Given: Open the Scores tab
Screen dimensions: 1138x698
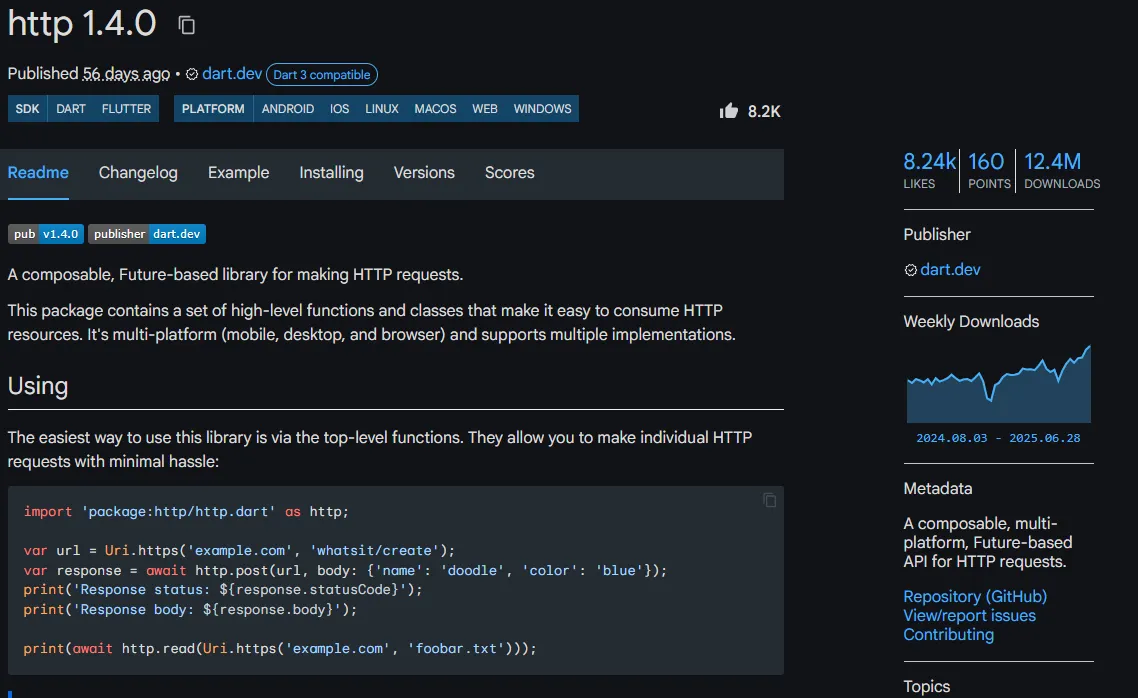Looking at the screenshot, I should 509,173.
